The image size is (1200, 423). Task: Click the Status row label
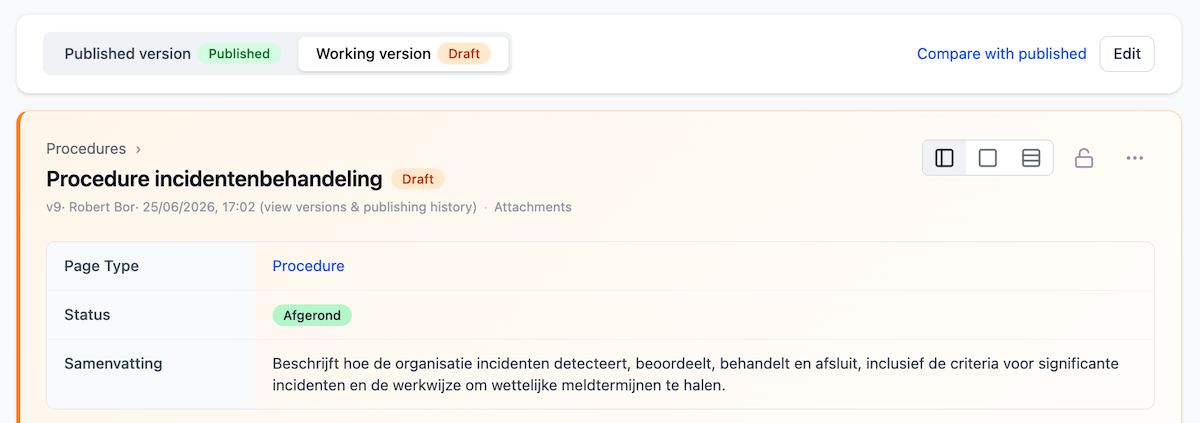pyautogui.click(x=87, y=314)
